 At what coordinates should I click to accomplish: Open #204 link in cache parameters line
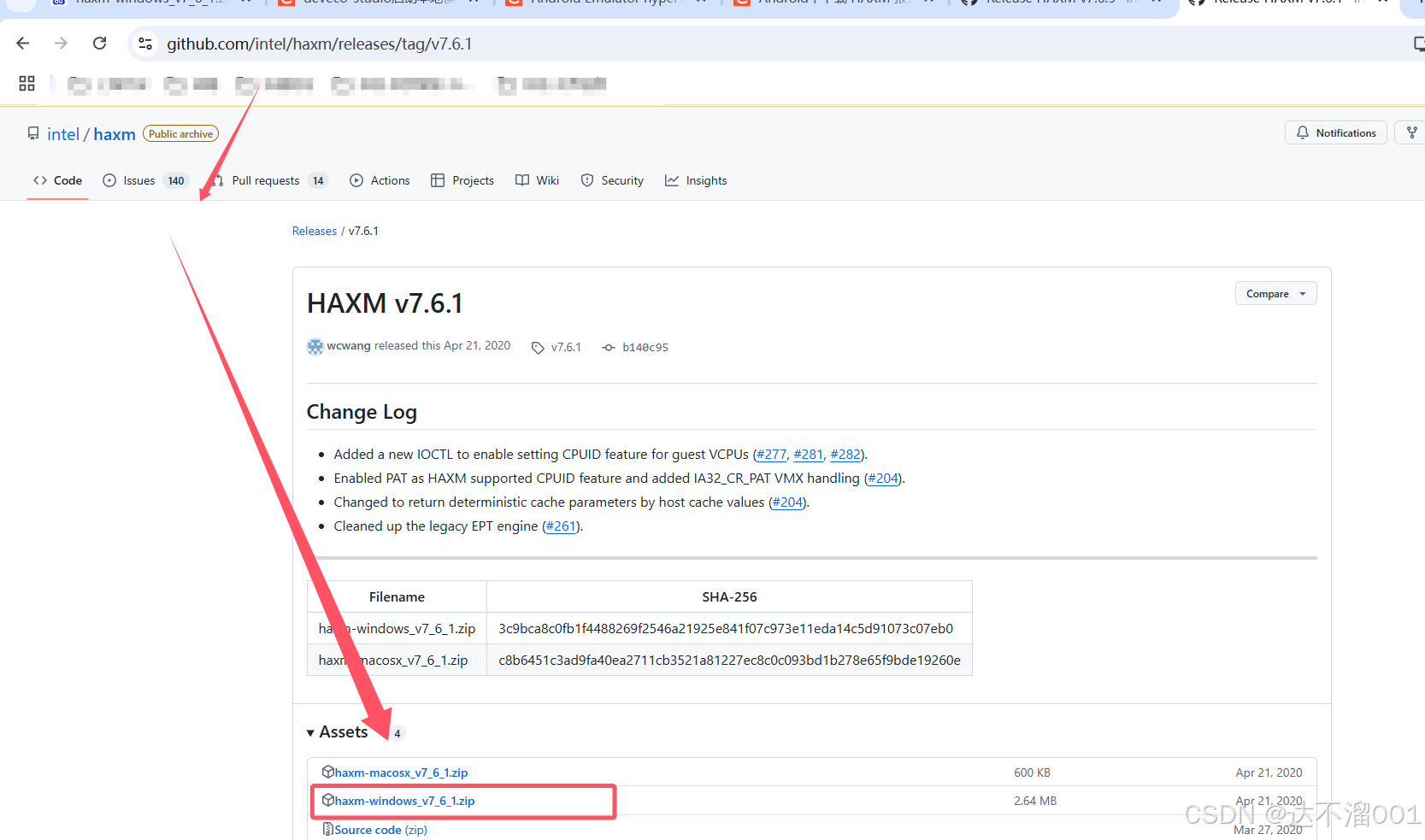(x=787, y=502)
